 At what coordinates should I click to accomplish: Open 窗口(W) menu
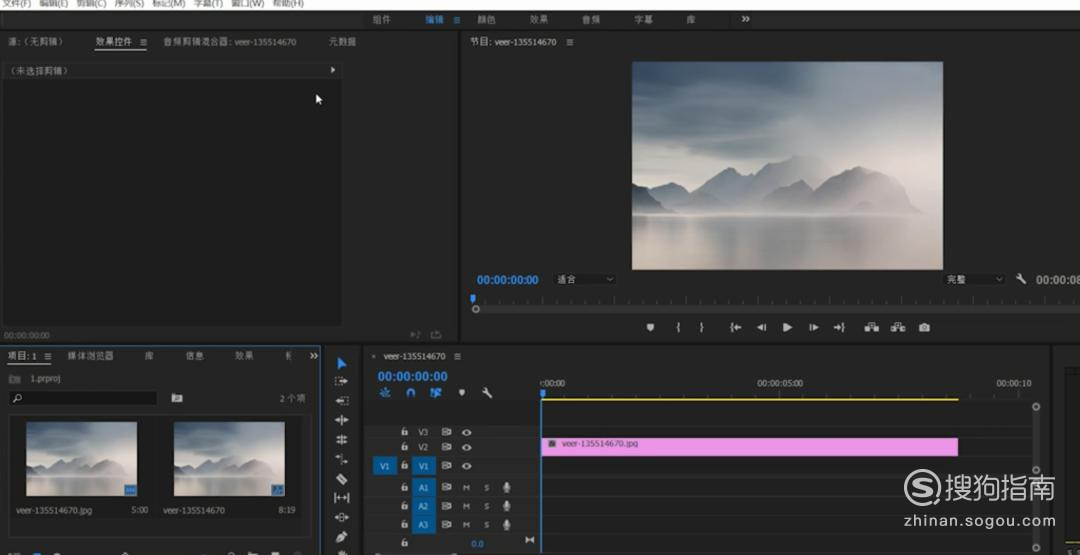[x=247, y=3]
